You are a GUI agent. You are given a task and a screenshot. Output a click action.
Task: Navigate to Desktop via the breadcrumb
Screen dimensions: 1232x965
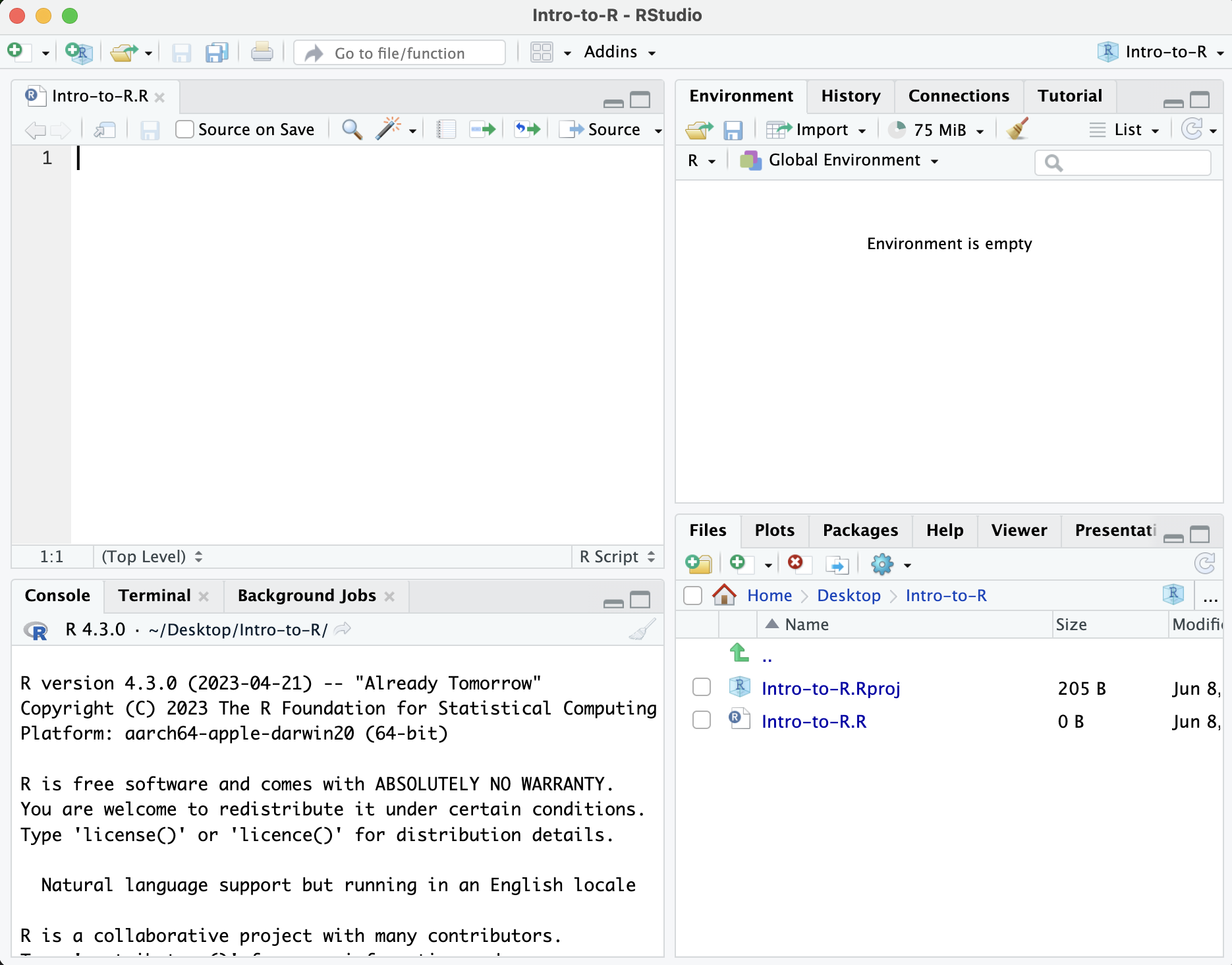click(849, 595)
